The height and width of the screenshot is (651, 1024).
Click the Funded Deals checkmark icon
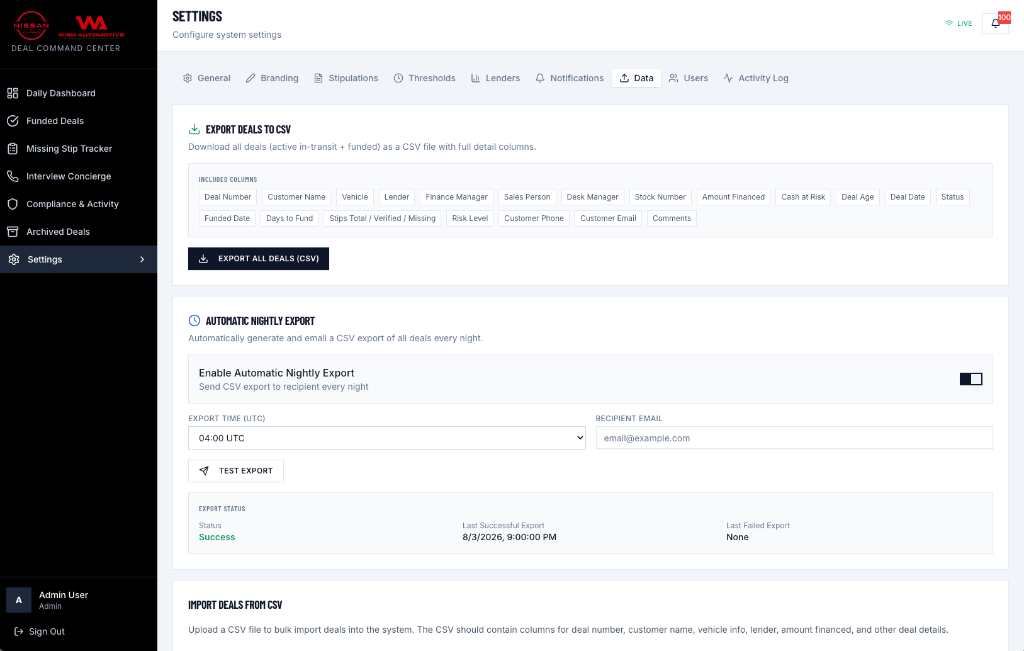(12, 121)
